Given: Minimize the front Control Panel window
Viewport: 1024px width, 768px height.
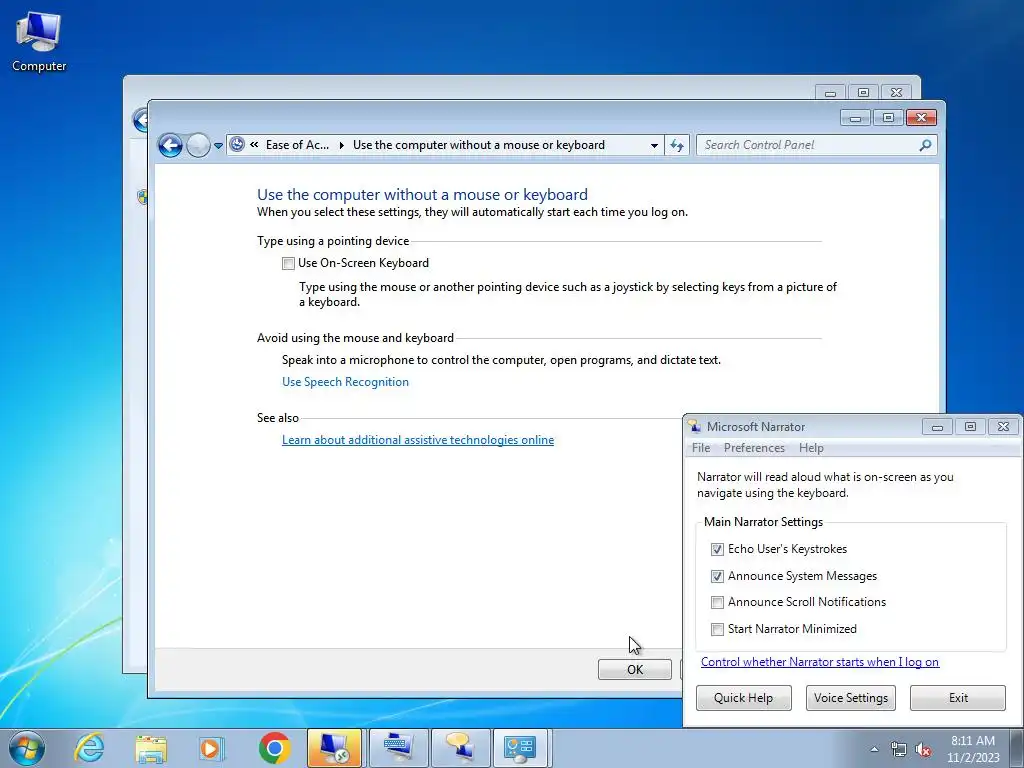Looking at the screenshot, I should pos(856,118).
